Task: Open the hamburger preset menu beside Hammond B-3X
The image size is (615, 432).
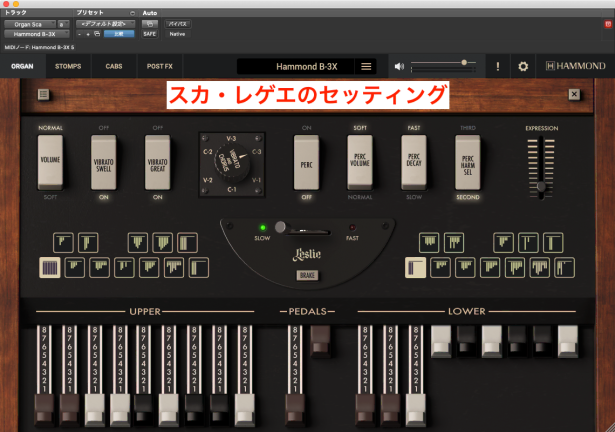Action: pyautogui.click(x=366, y=67)
